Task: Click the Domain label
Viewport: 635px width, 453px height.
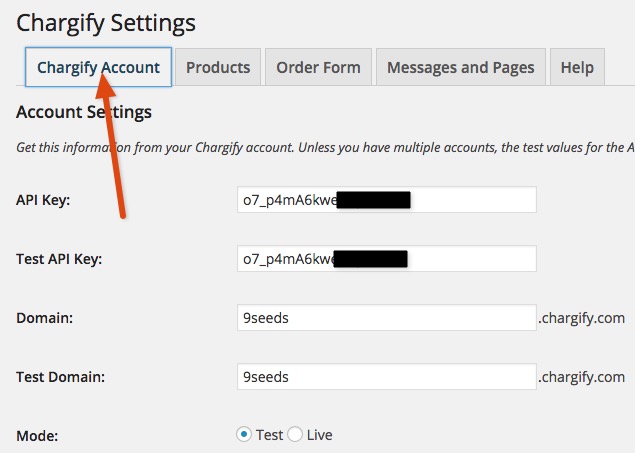Action: 45,318
